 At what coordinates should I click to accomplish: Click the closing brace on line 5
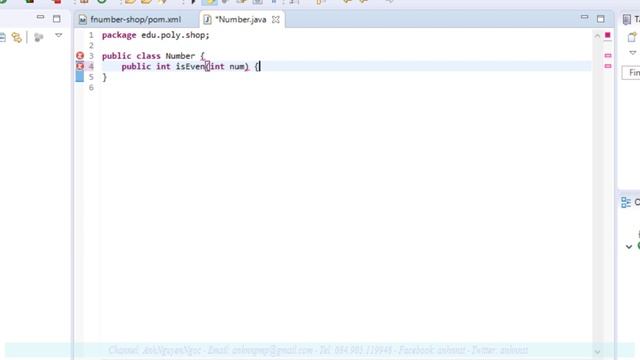(104, 77)
